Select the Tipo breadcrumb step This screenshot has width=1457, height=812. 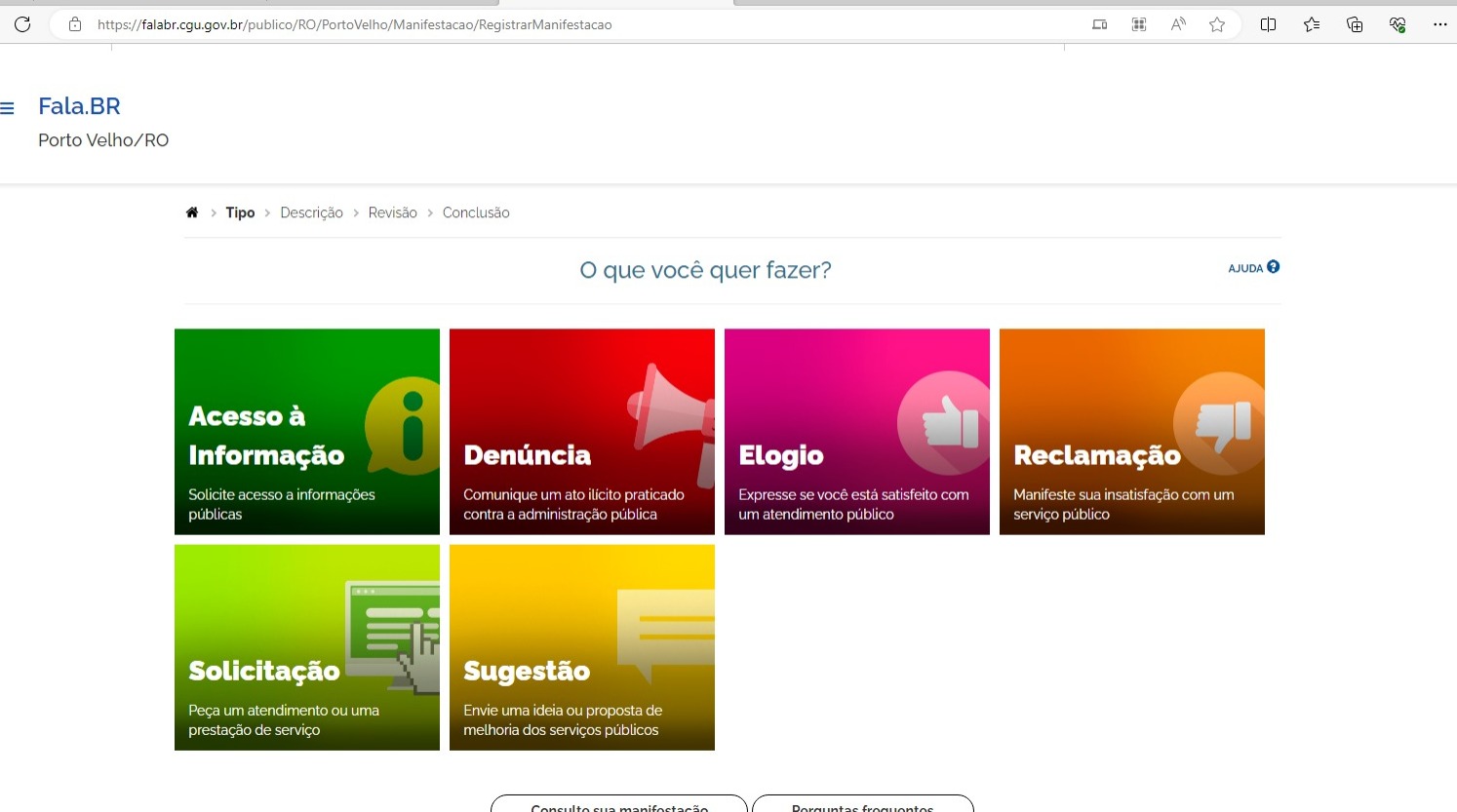tap(240, 213)
